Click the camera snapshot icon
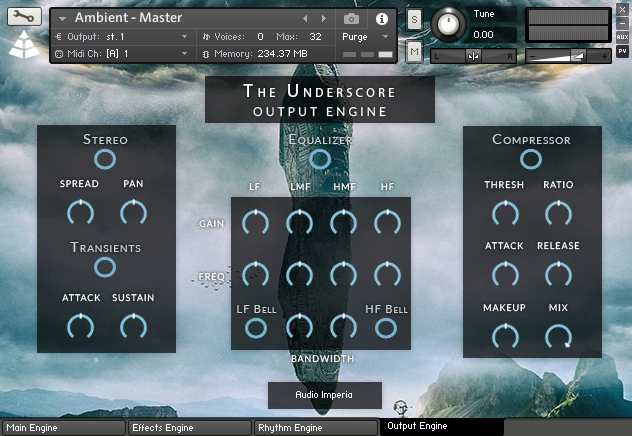 [351, 19]
